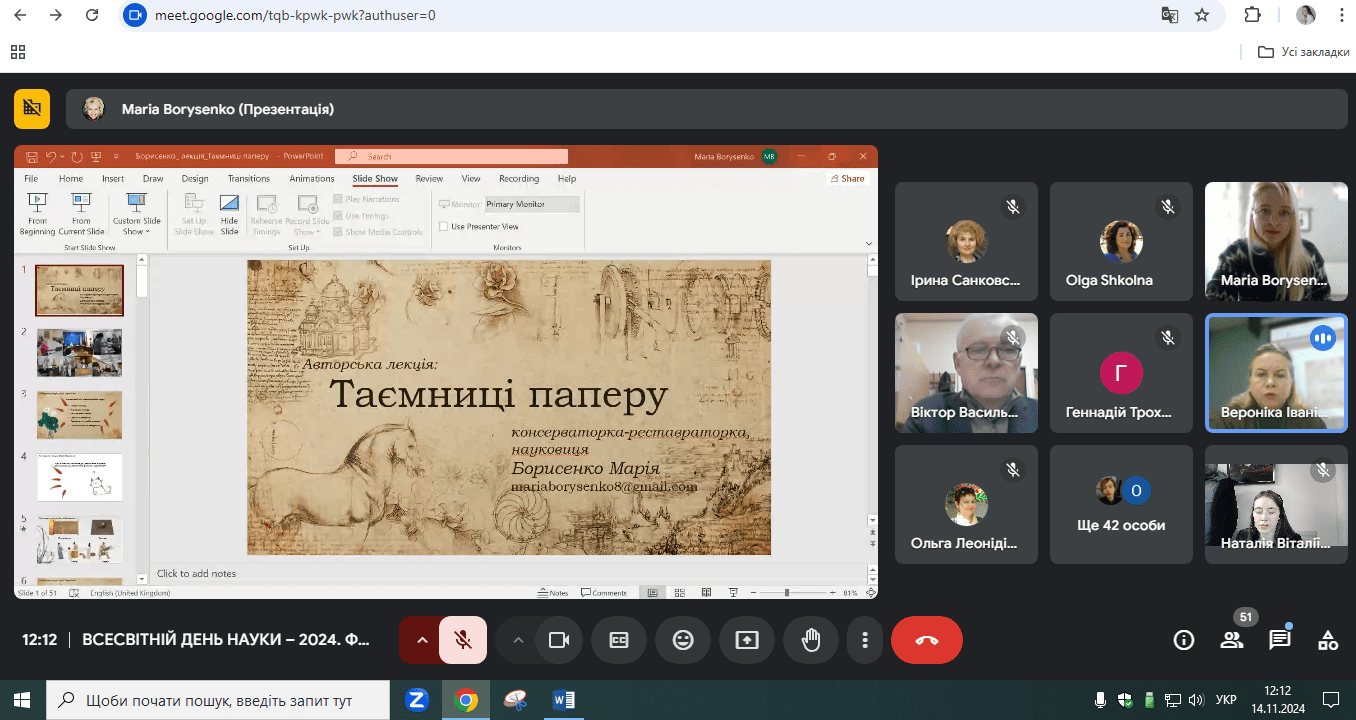Toggle captions in Meet
Screen dimensions: 1356x720
coord(619,640)
